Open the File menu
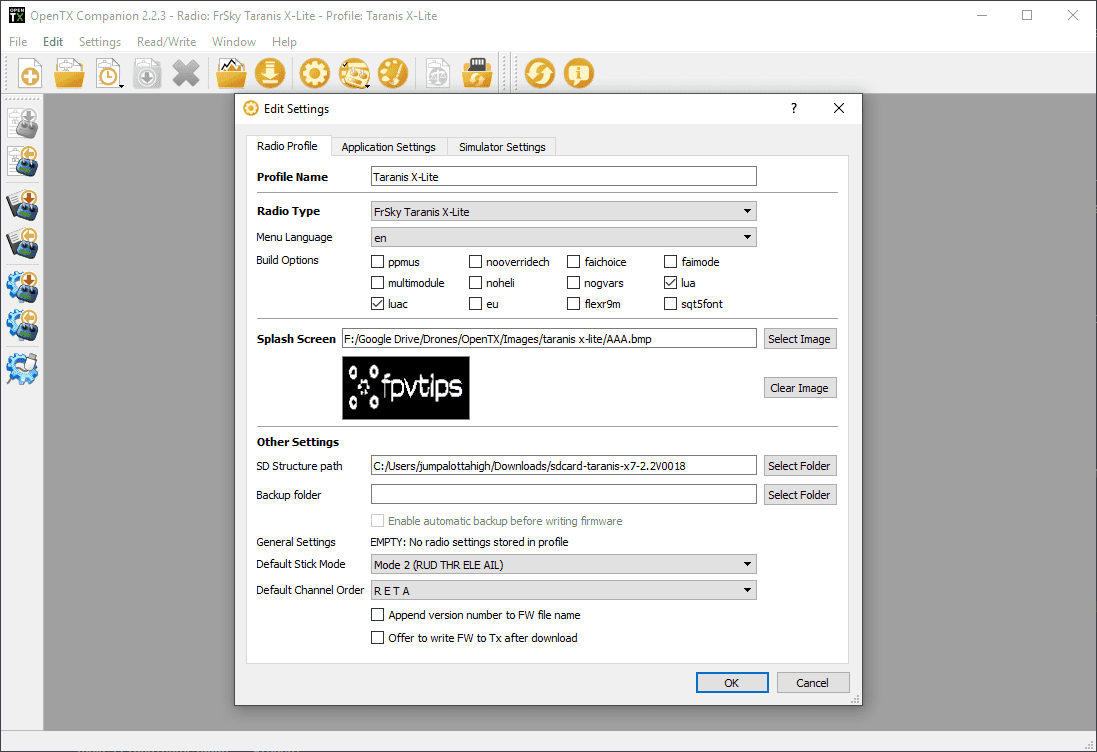 [18, 42]
